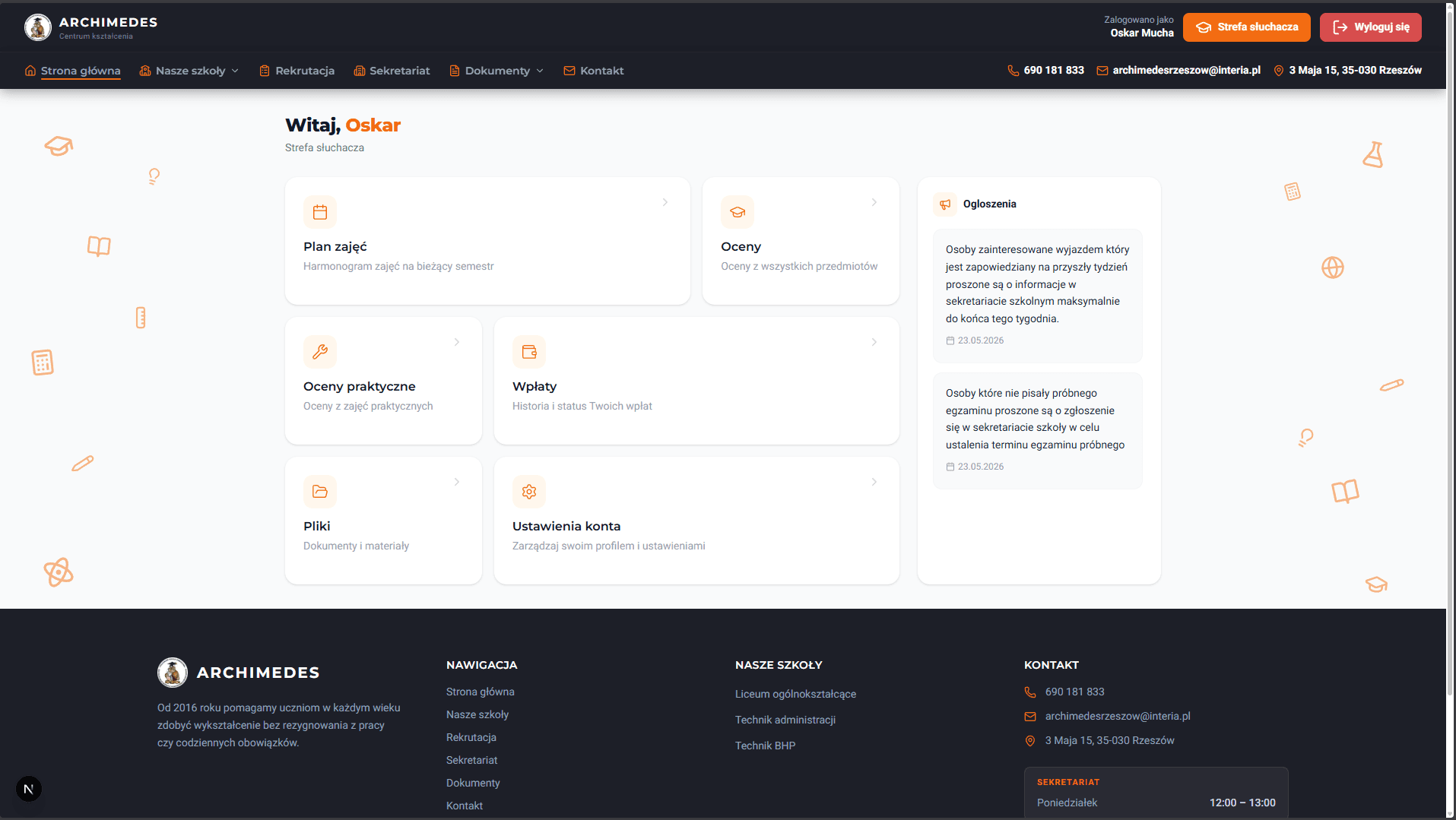Open Technik BHP footer link
Screen dimensions: 1456x820
765,746
